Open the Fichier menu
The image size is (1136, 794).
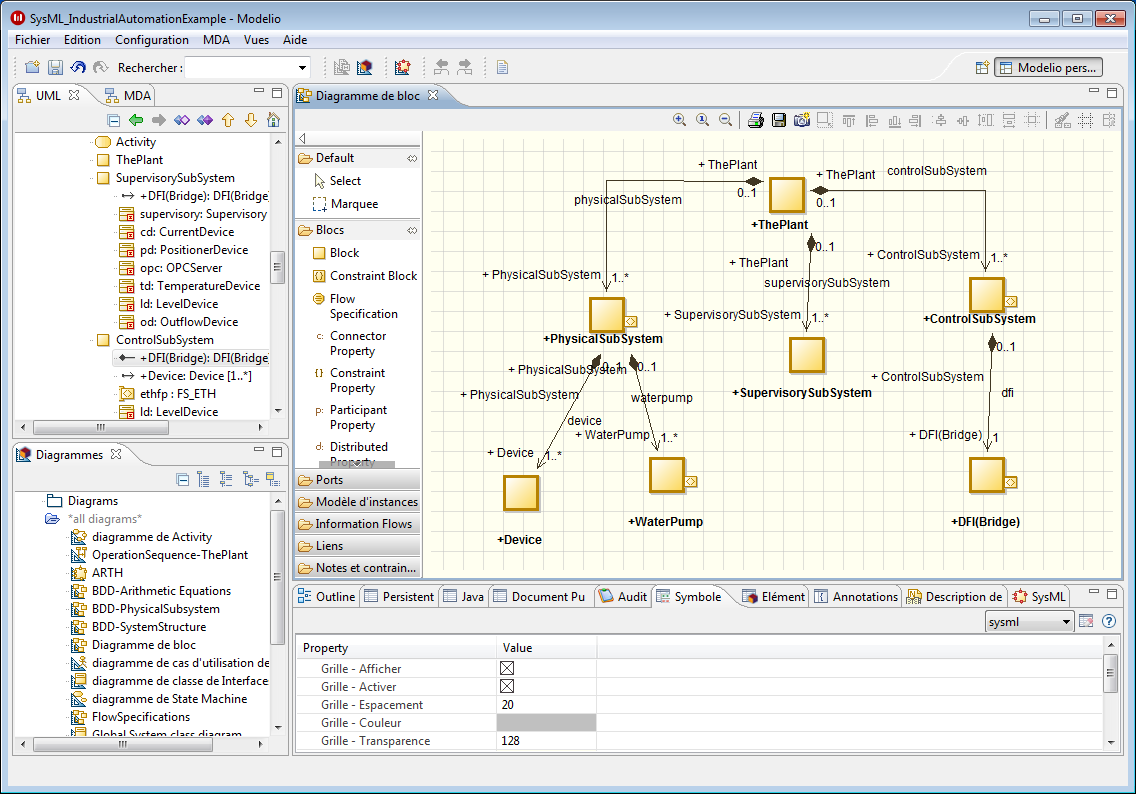pos(33,40)
